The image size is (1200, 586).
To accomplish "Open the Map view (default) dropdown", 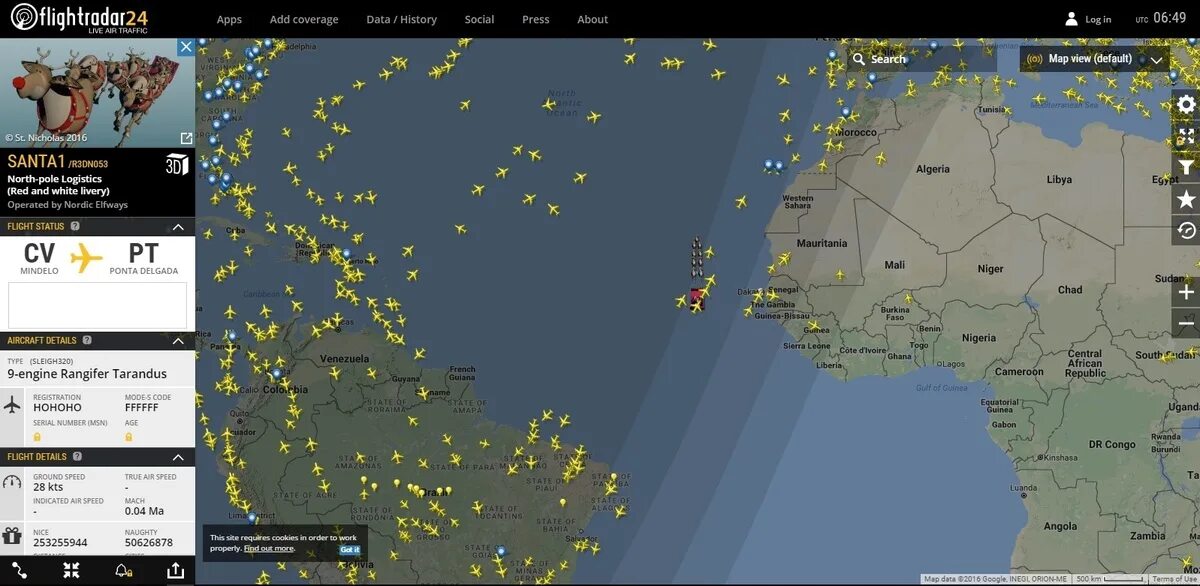I will click(1095, 59).
